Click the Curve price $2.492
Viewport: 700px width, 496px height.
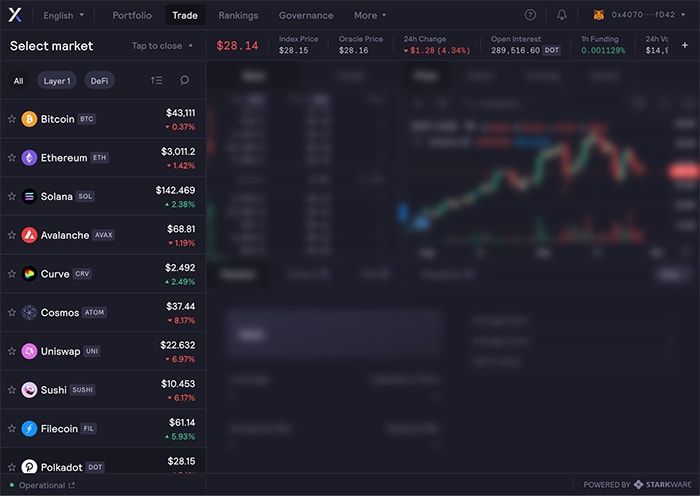[180, 267]
